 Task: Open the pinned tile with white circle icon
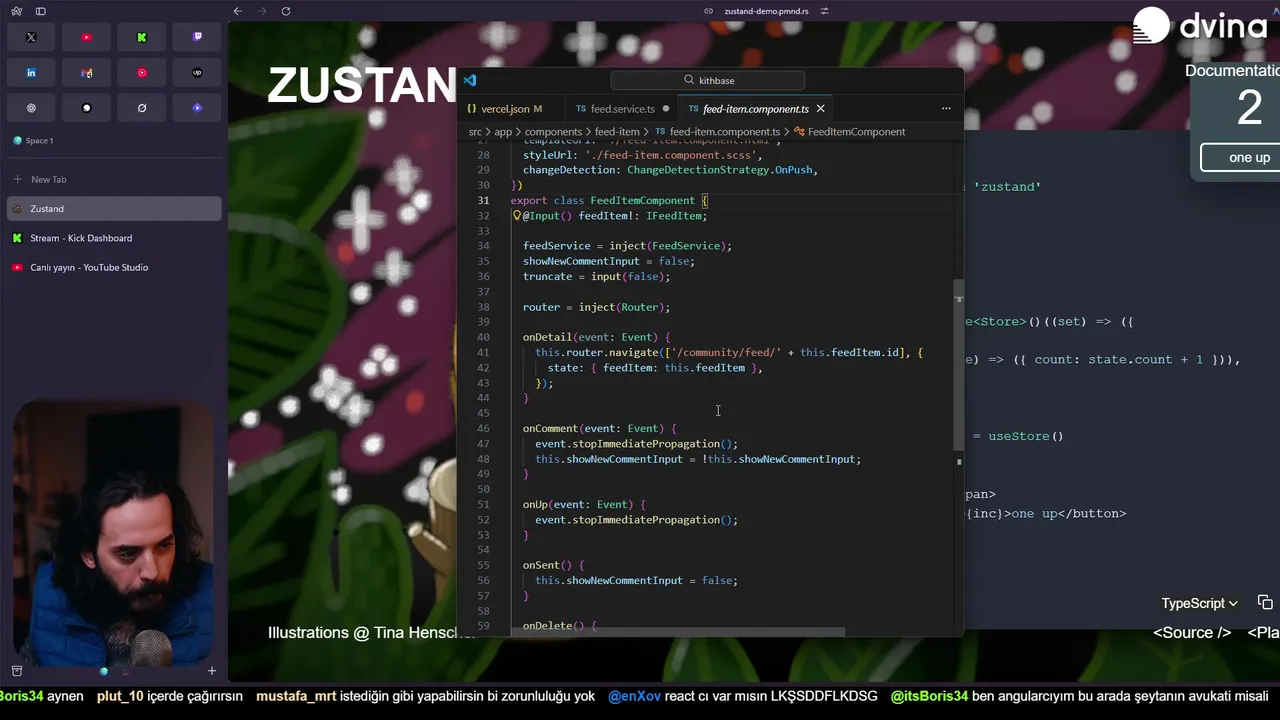point(87,108)
